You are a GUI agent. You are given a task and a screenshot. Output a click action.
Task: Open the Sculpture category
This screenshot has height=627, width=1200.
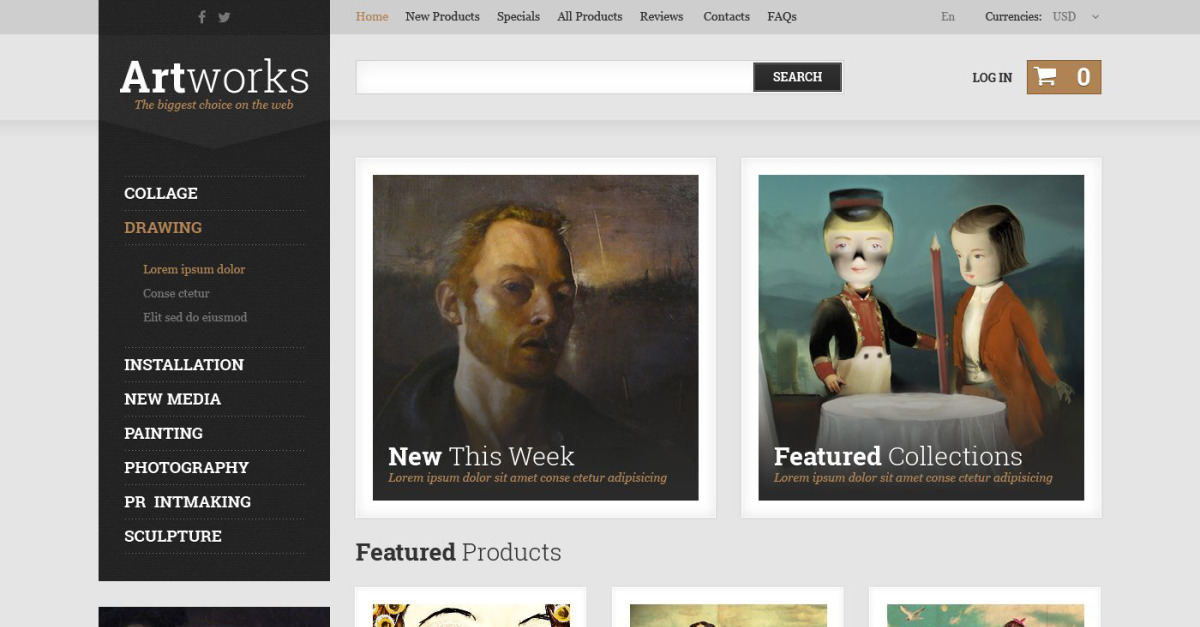pos(173,537)
